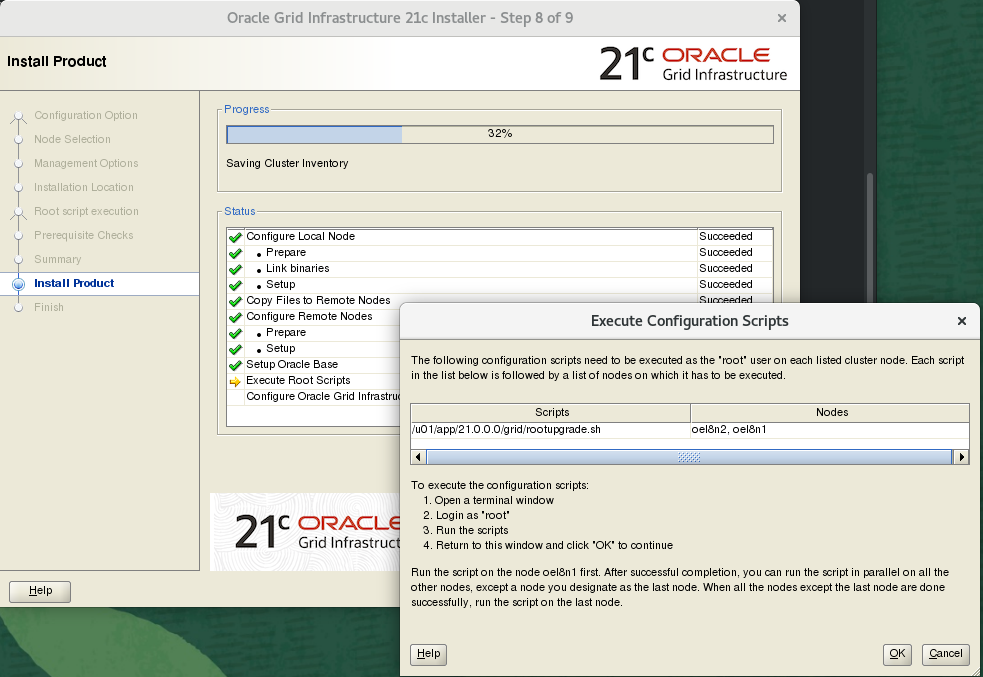Select the Setup Oracle Base status row
This screenshot has width=983, height=677.
pos(313,364)
